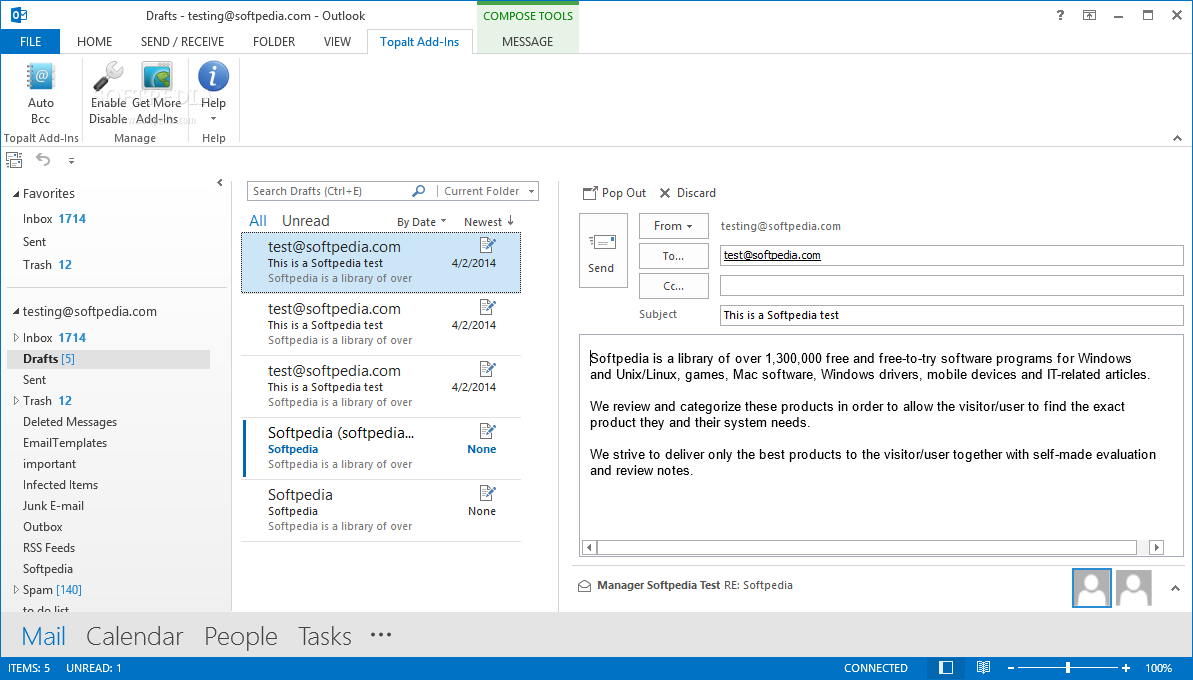Click the search magnifier icon in Drafts search
Image resolution: width=1193 pixels, height=680 pixels.
coord(418,191)
